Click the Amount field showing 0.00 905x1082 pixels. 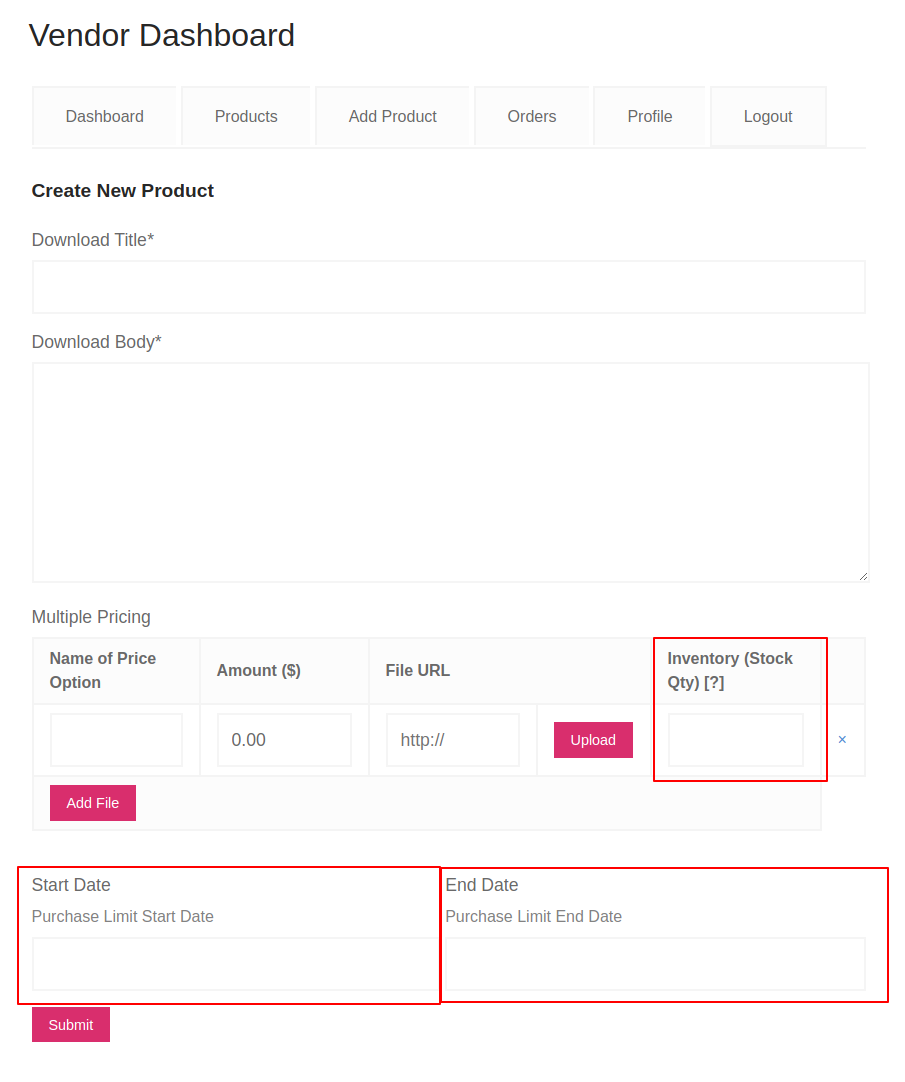(x=284, y=740)
